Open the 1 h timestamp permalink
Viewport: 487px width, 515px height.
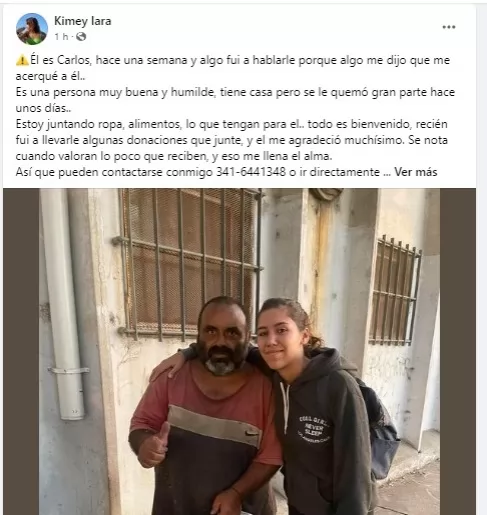click(x=61, y=37)
